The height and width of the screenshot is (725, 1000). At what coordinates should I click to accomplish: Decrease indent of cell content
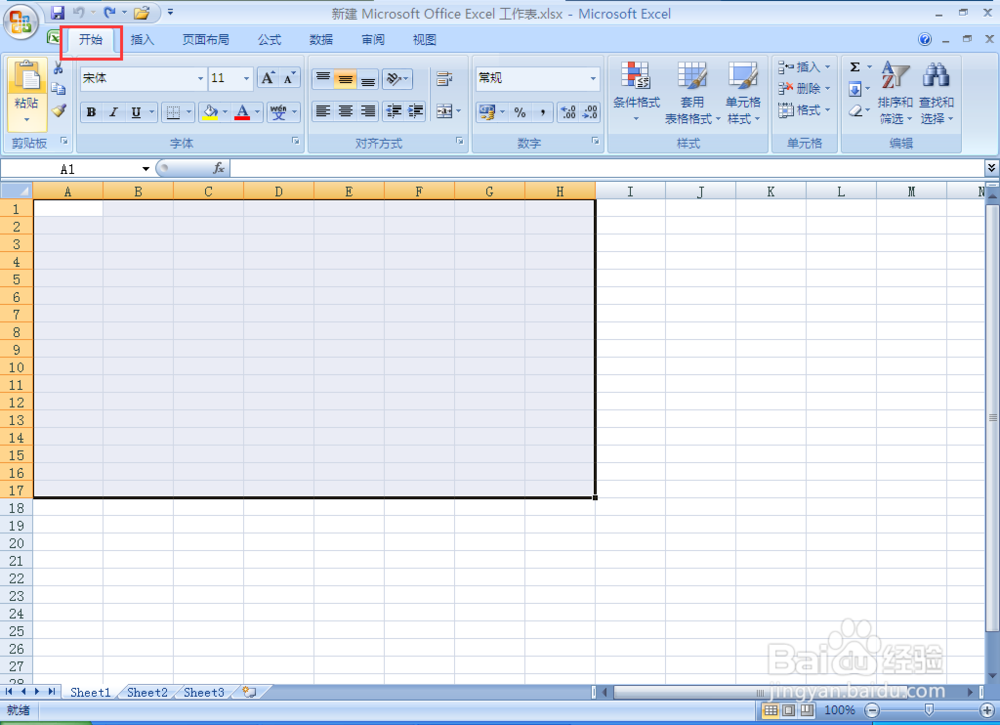coord(393,112)
